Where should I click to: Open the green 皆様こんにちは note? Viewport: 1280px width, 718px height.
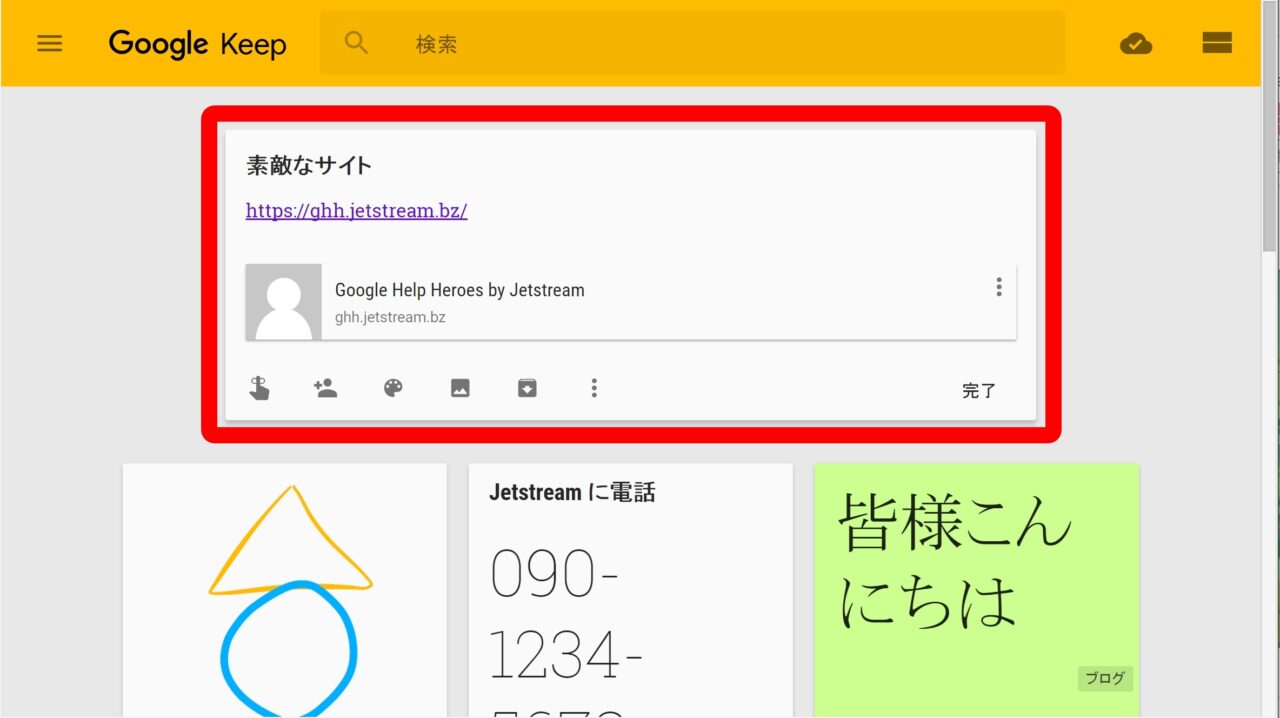coord(975,580)
